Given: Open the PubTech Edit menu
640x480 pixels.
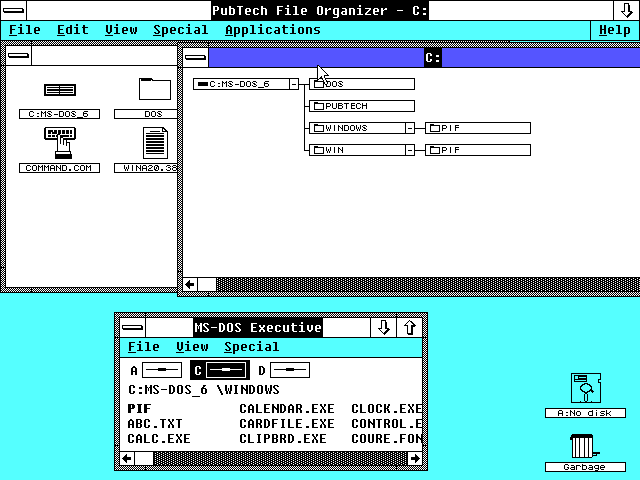Looking at the screenshot, I should 73,30.
